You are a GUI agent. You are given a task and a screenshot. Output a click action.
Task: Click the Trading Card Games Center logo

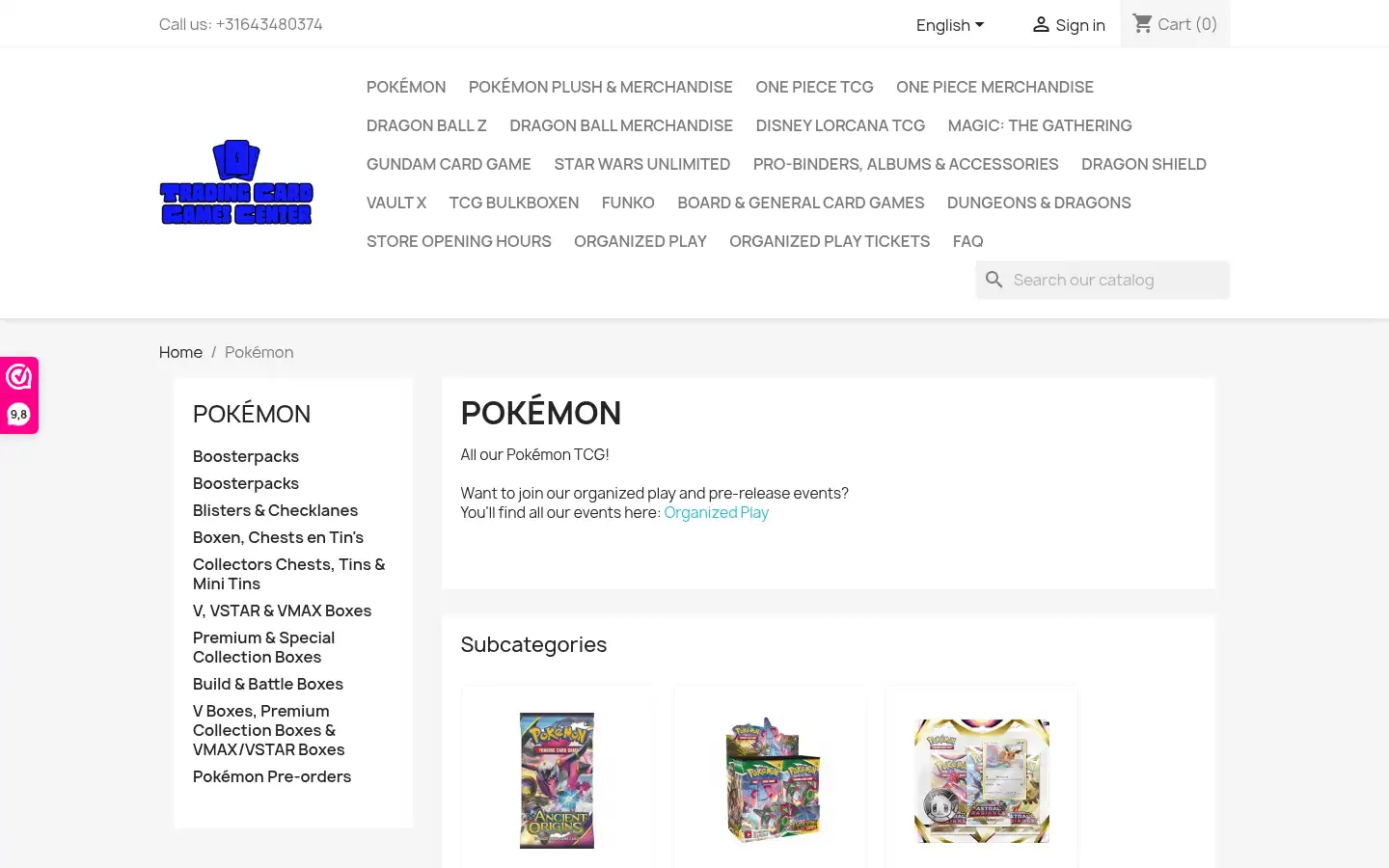[236, 182]
